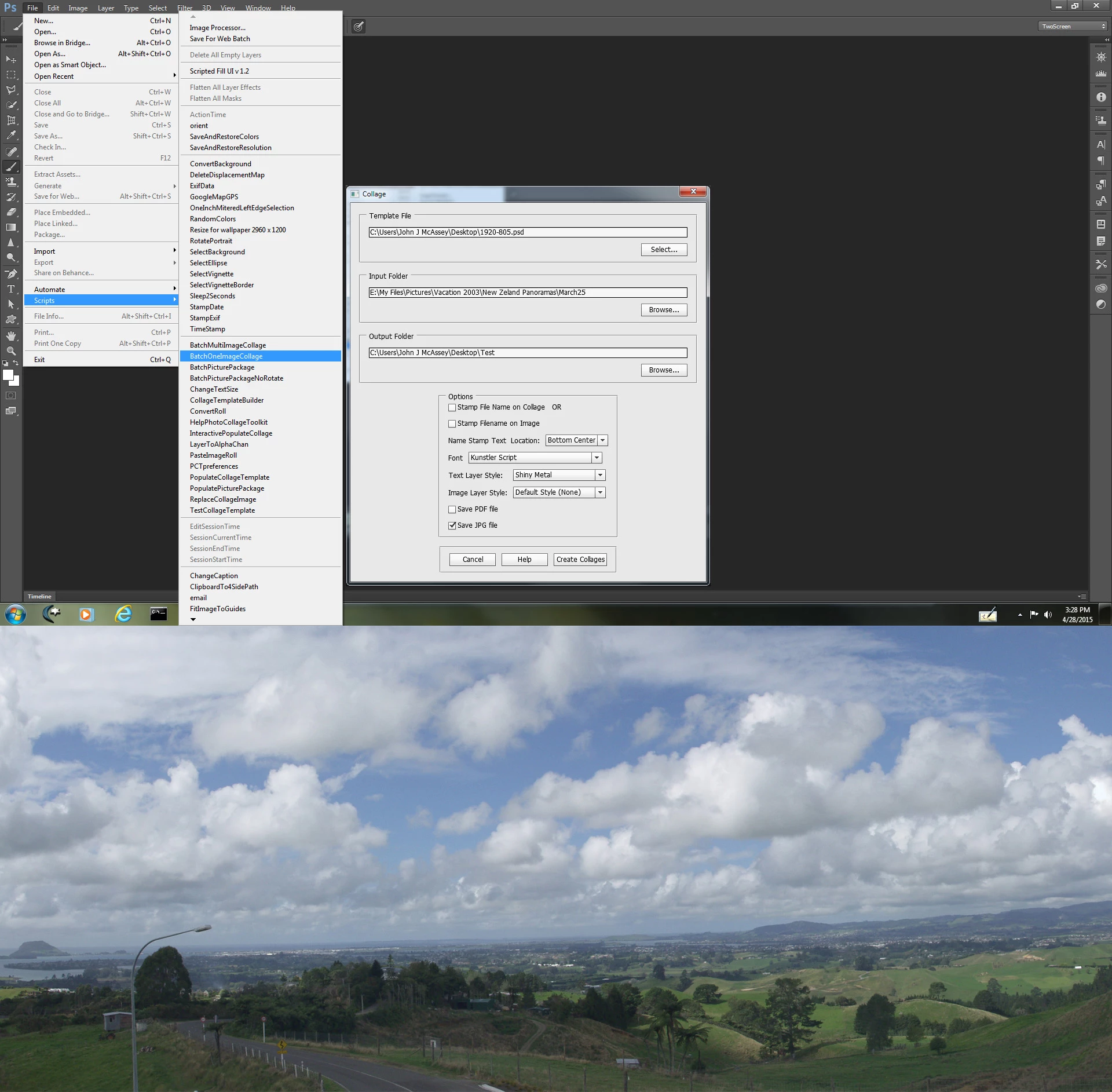Select the Zoom tool in toolbar
Screen dimensions: 1112x1092
(x=11, y=351)
